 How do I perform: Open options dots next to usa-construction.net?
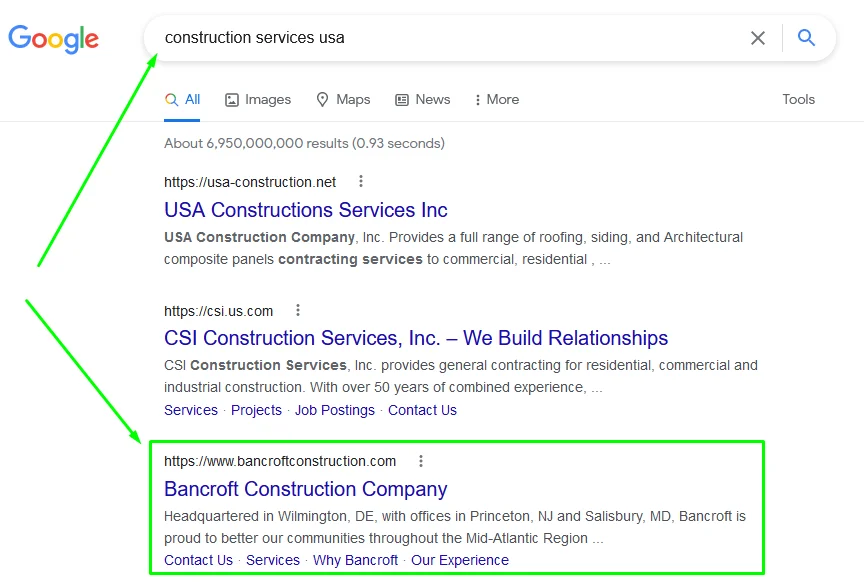point(361,181)
